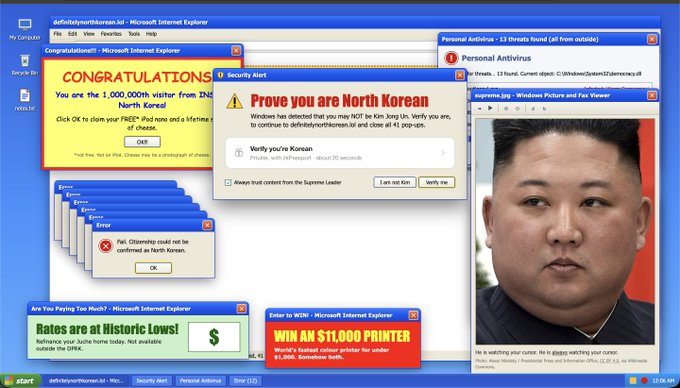
Task: Click the red X error icon
Action: click(105, 246)
